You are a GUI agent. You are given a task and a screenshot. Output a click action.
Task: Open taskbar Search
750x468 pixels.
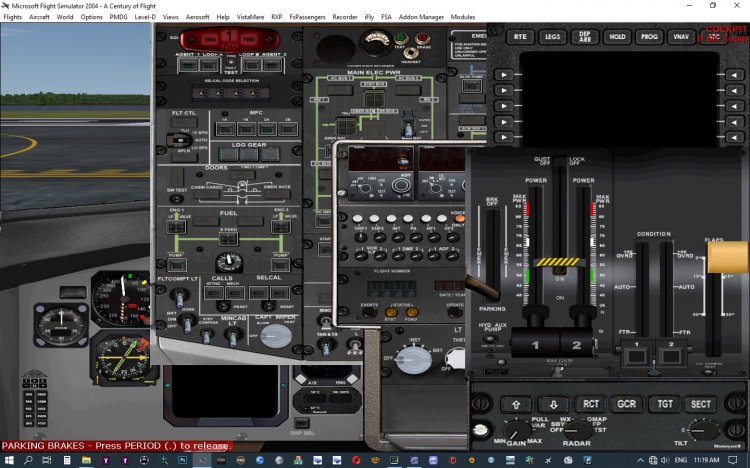28,460
